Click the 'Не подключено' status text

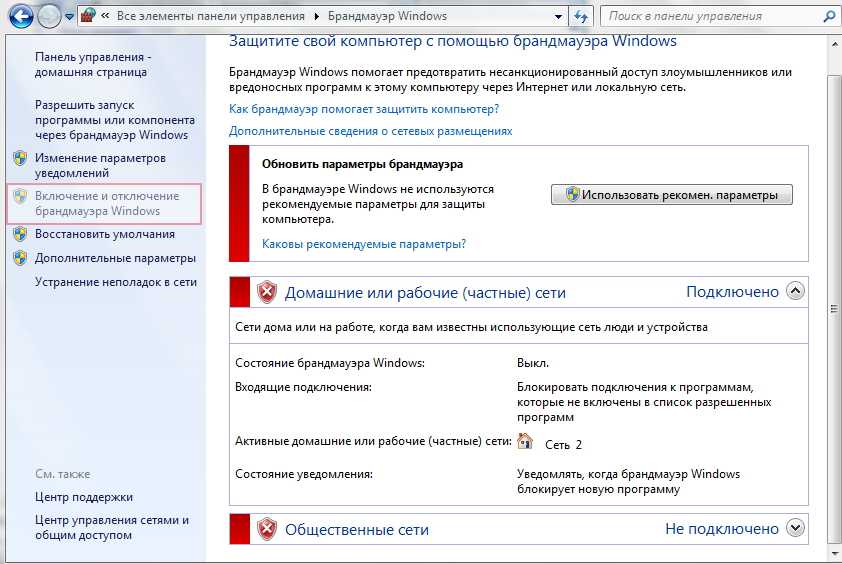point(722,529)
